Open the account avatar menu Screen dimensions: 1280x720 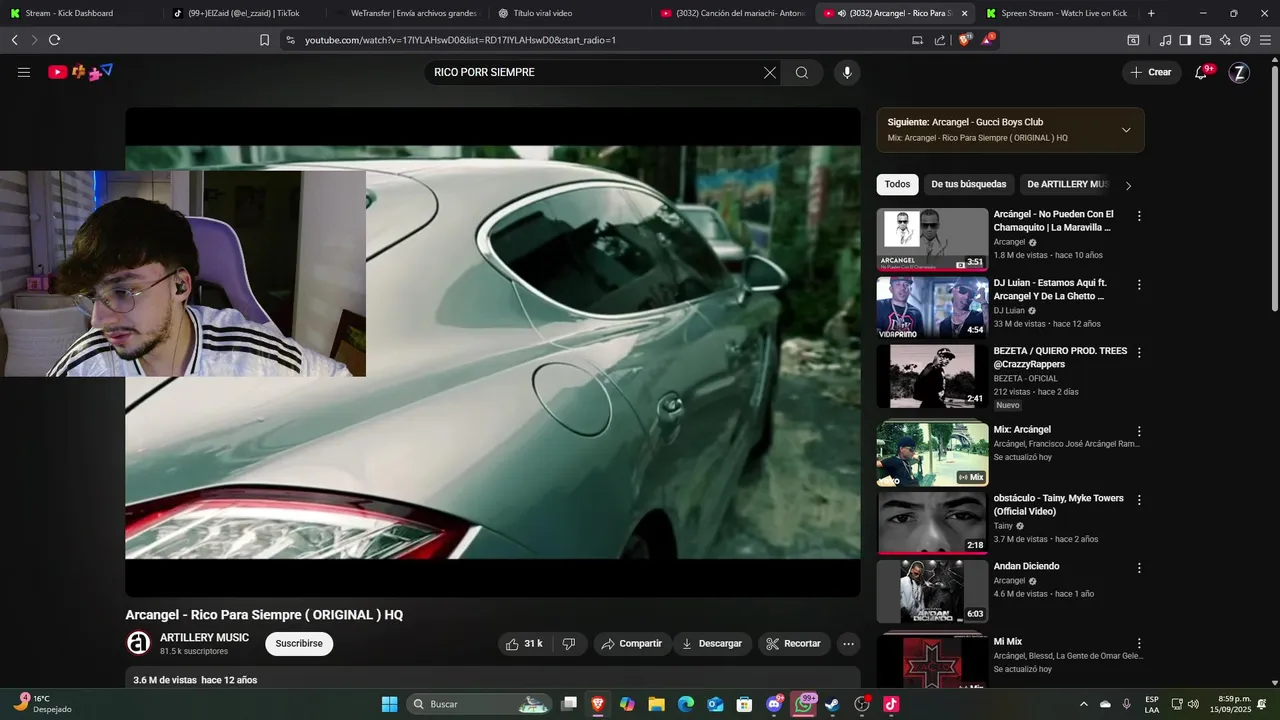click(x=1239, y=72)
